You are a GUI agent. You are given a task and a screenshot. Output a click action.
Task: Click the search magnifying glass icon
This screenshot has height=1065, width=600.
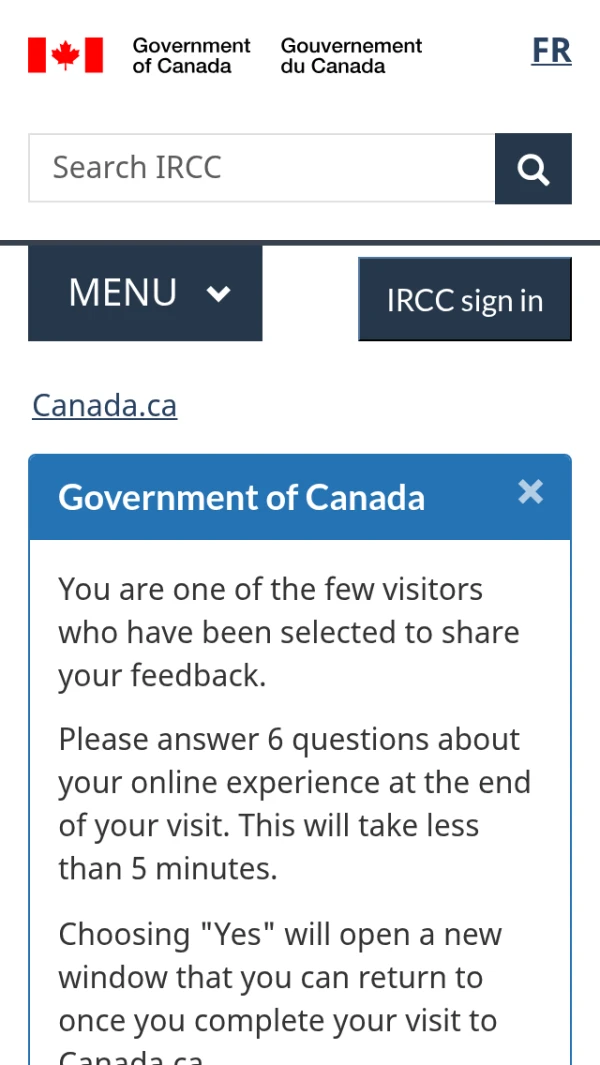click(533, 169)
